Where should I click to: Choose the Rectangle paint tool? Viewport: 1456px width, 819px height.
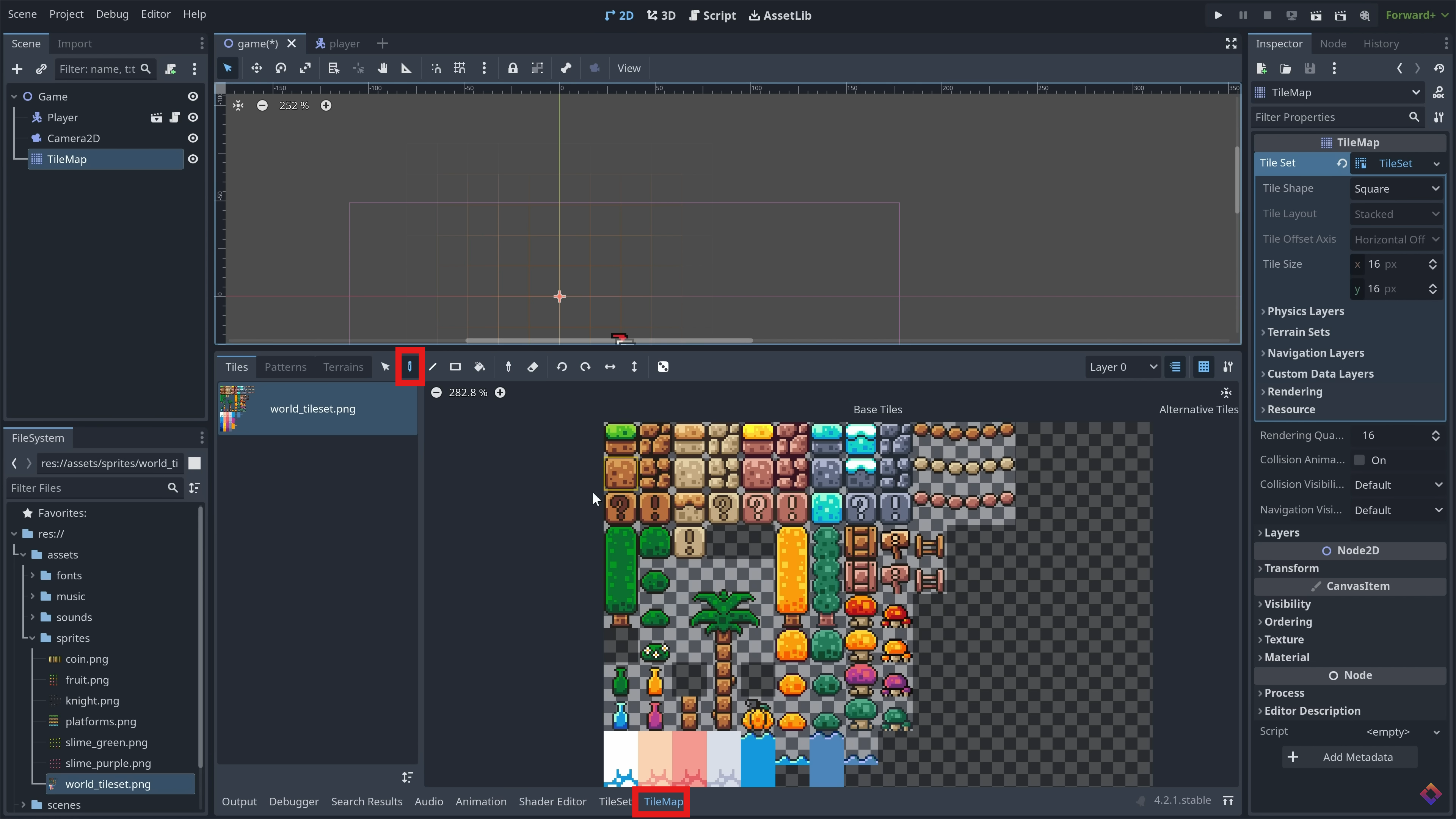[x=455, y=367]
